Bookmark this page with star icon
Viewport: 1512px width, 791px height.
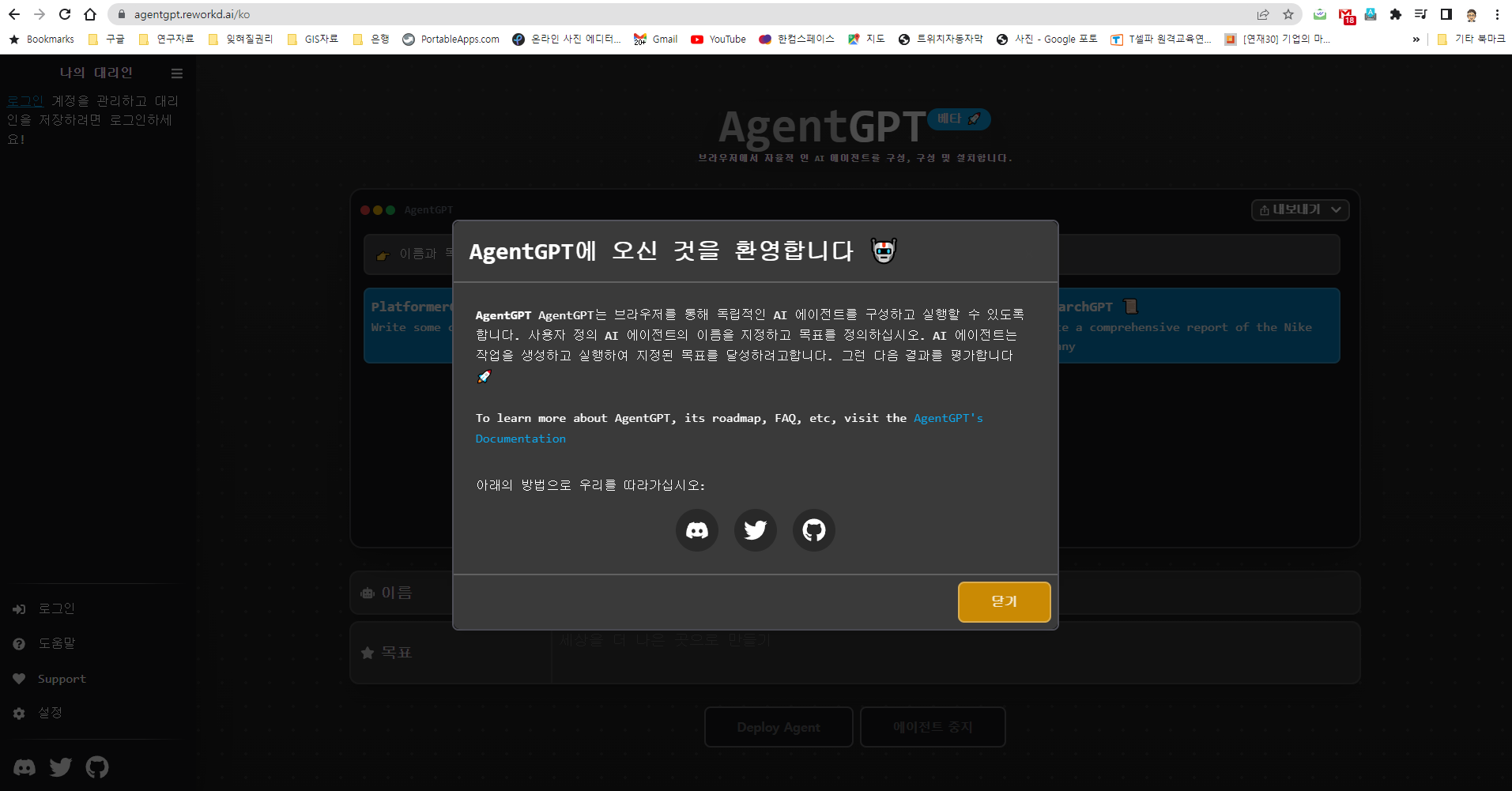point(1288,14)
